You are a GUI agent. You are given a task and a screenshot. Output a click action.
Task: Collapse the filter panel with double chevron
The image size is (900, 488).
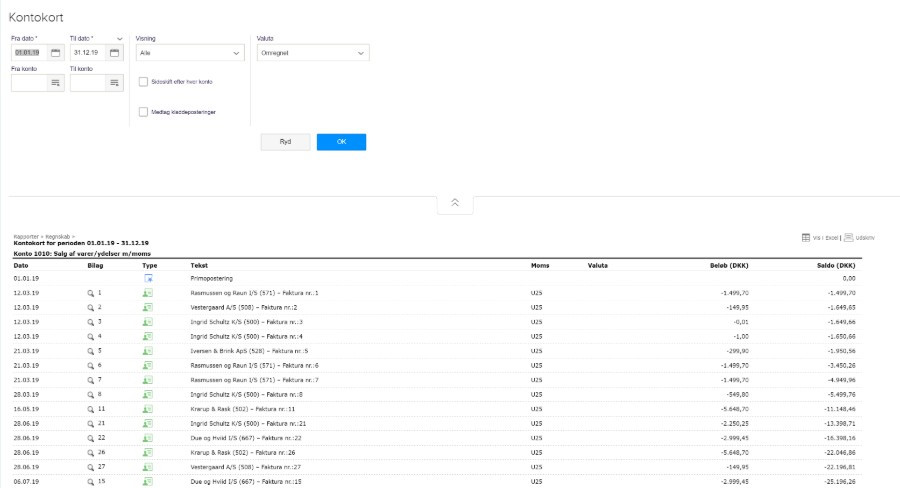coord(455,203)
